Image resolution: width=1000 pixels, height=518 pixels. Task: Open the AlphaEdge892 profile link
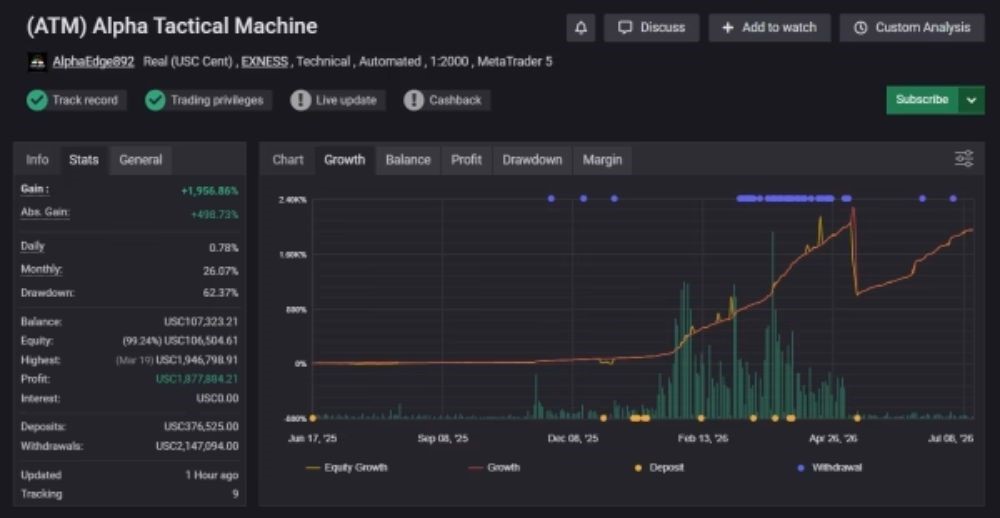(93, 62)
